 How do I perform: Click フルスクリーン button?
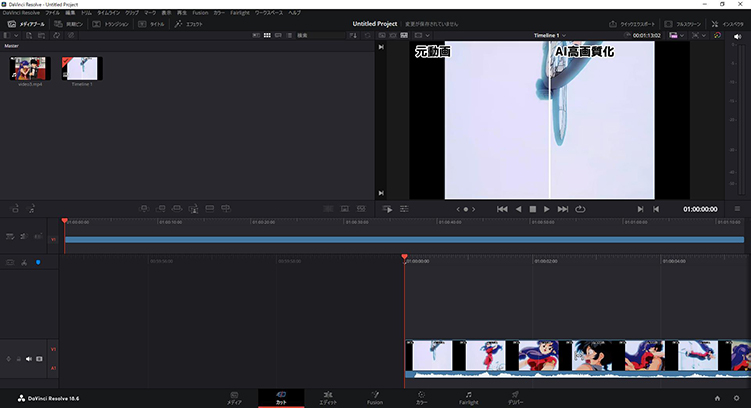[x=683, y=24]
